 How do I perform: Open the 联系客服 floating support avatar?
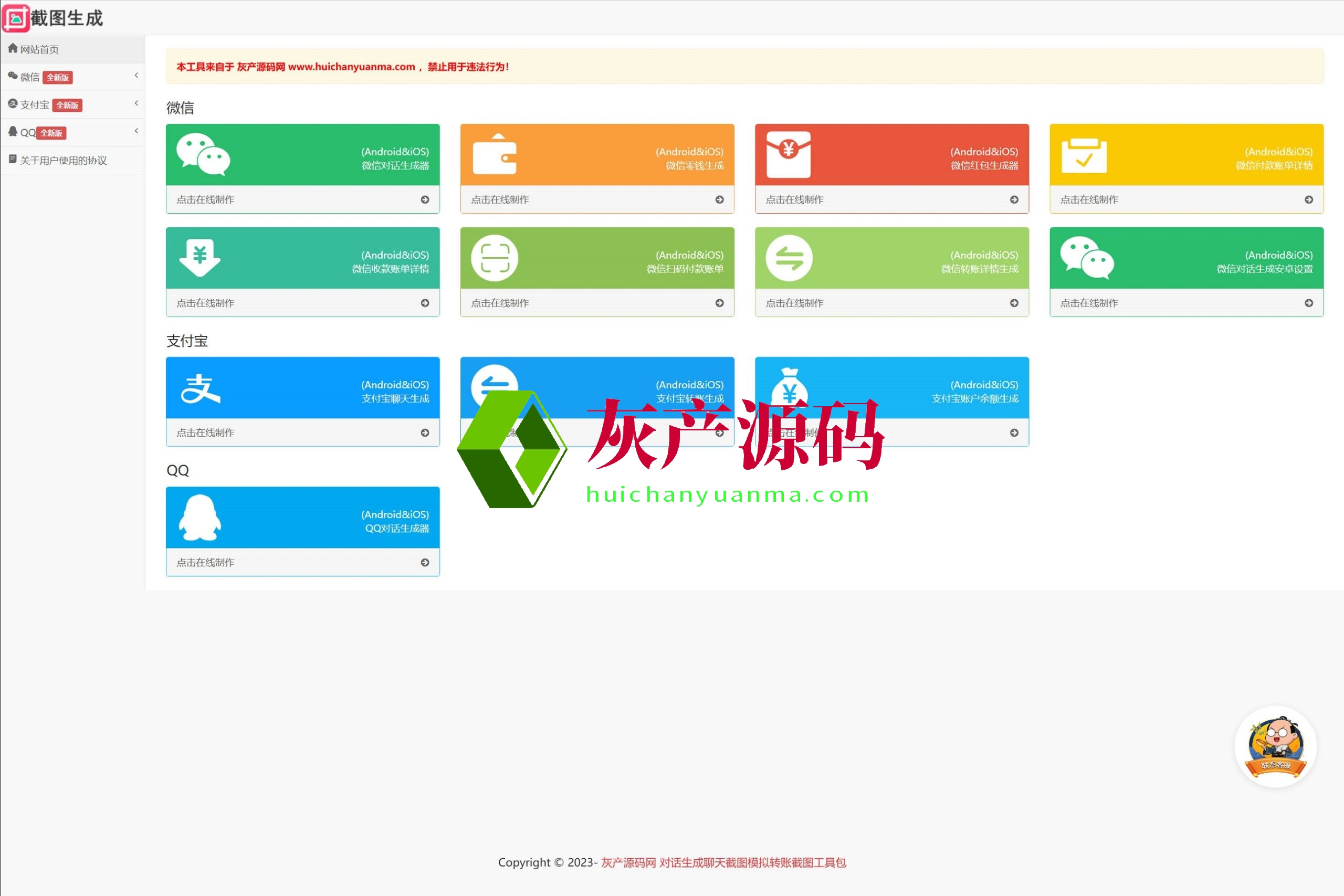pos(1275,746)
